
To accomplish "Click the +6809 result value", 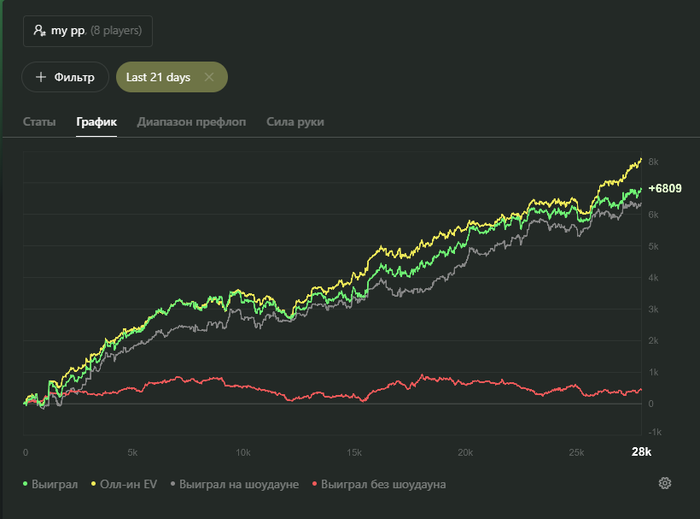I will coord(665,188).
